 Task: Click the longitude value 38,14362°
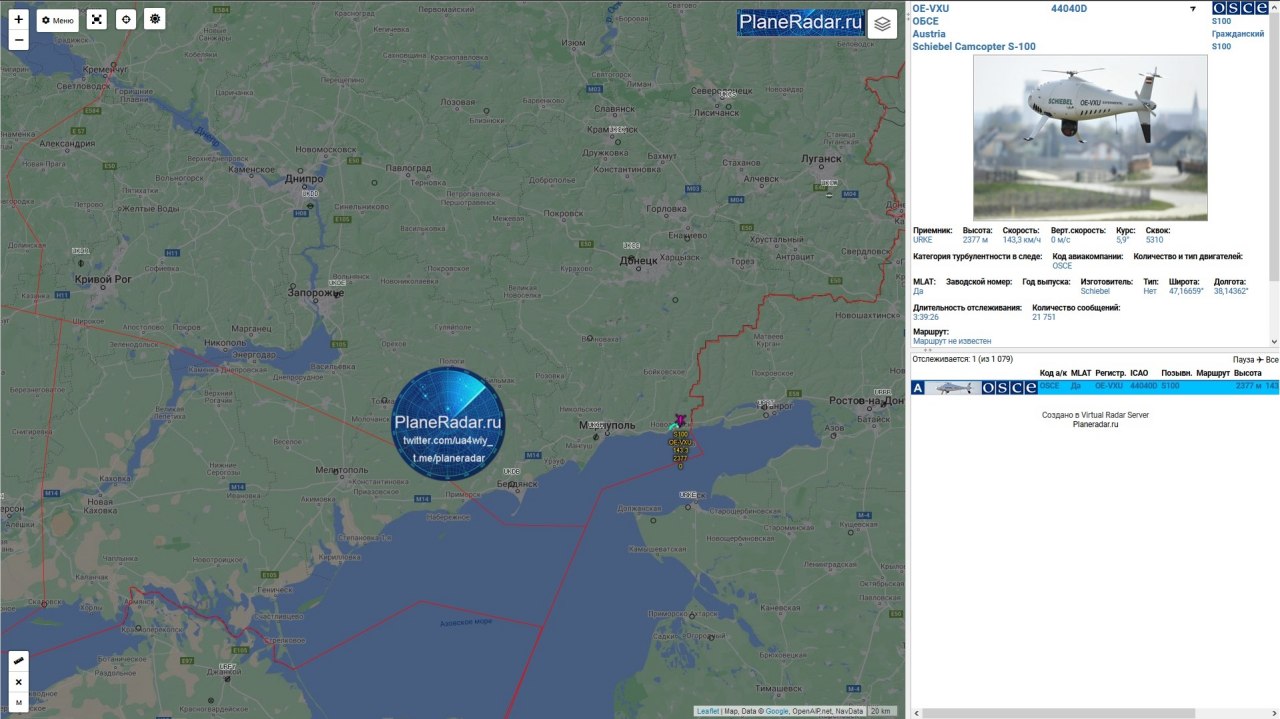click(x=1231, y=291)
